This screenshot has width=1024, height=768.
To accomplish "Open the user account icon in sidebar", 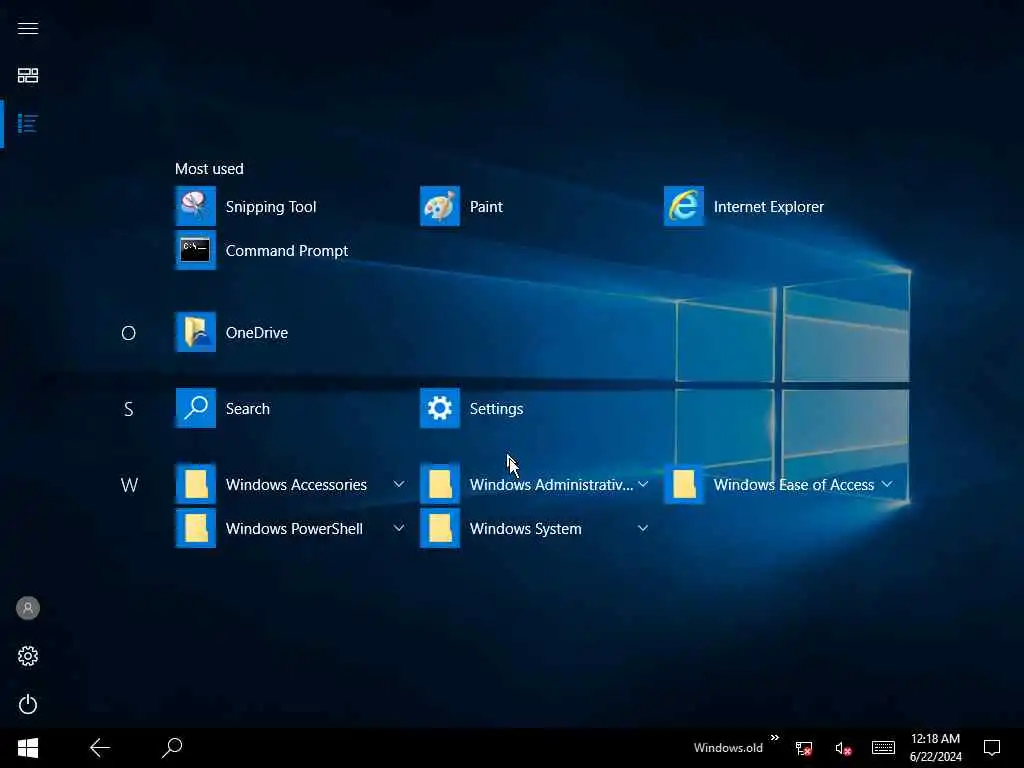I will coord(27,608).
